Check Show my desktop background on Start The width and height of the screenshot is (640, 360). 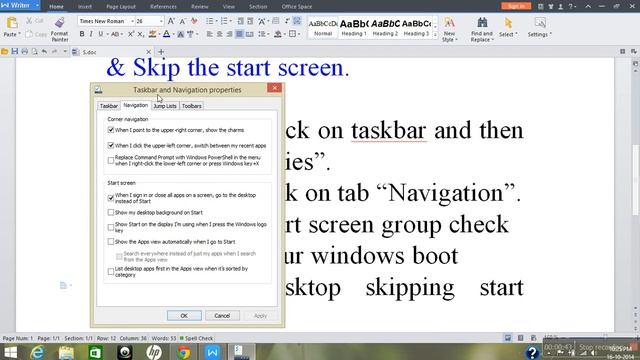coord(111,212)
